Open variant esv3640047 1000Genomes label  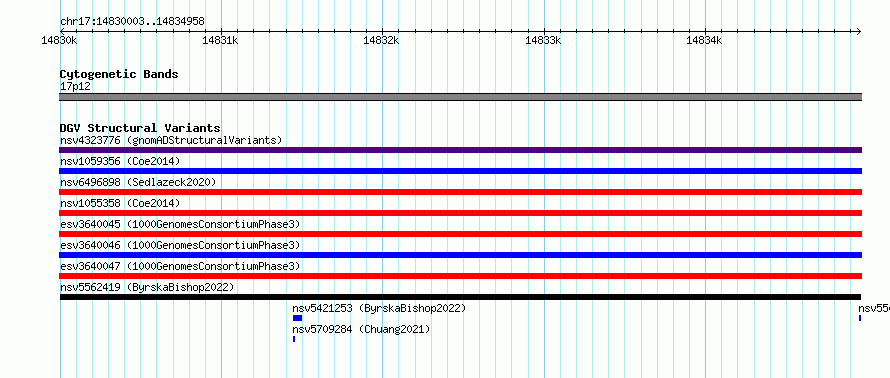pos(180,266)
